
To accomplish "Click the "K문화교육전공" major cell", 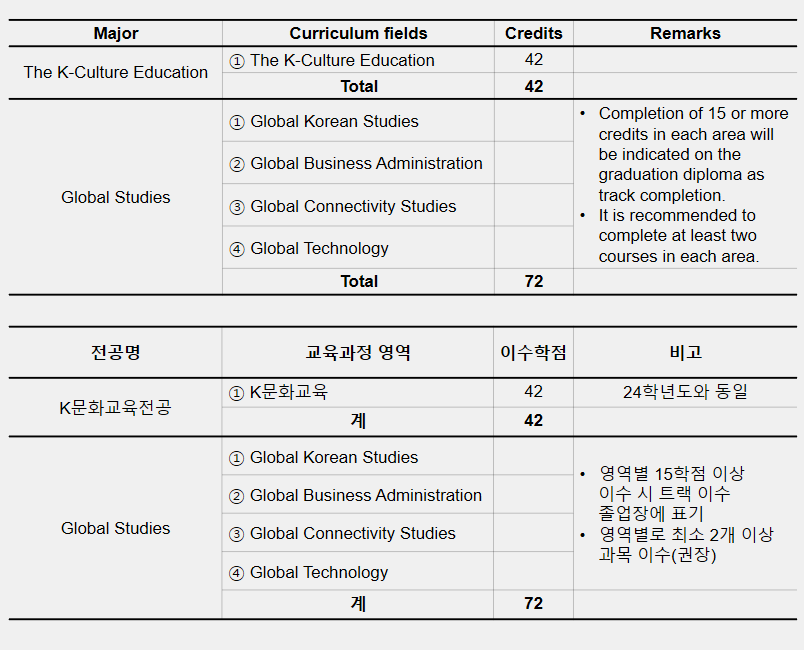I will 116,407.
